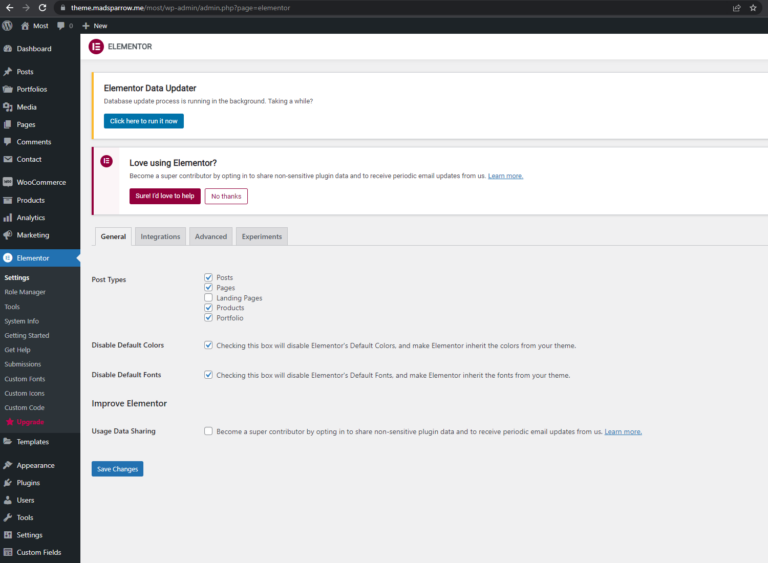Open the Role Manager submenu item

[25, 292]
